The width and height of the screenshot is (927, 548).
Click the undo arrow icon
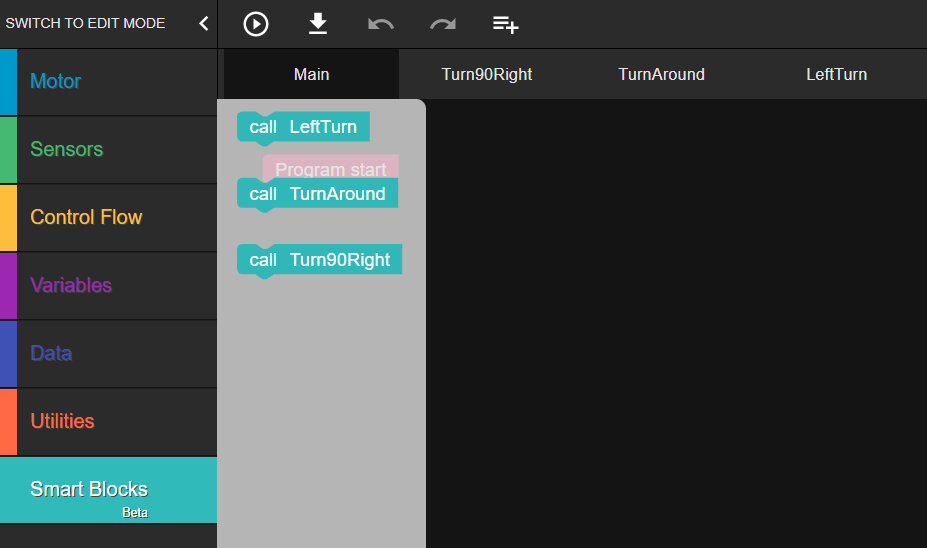point(380,23)
